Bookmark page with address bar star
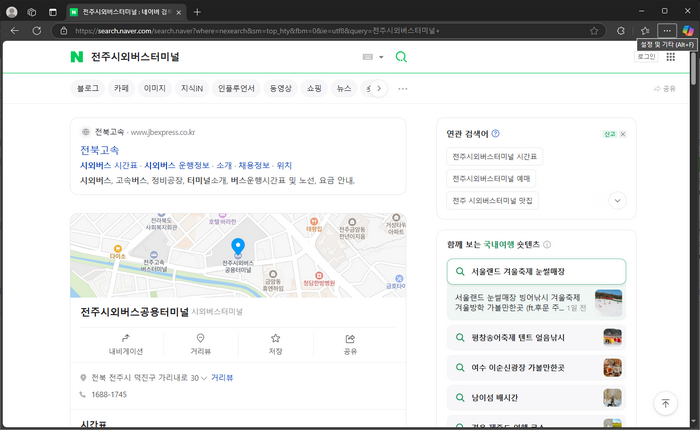 [x=594, y=31]
